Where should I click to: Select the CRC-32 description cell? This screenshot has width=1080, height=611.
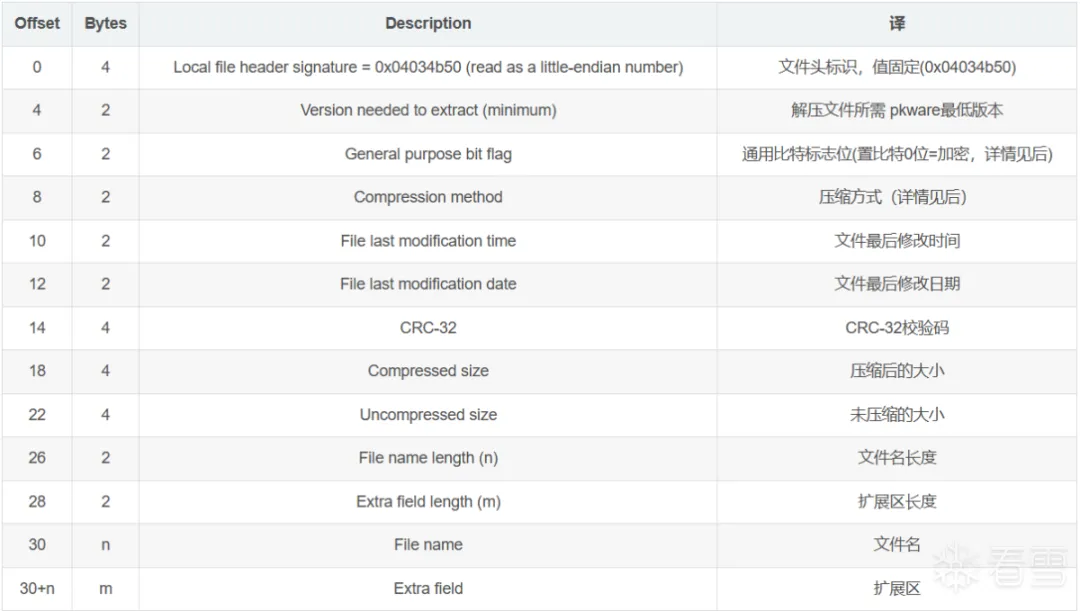click(428, 327)
